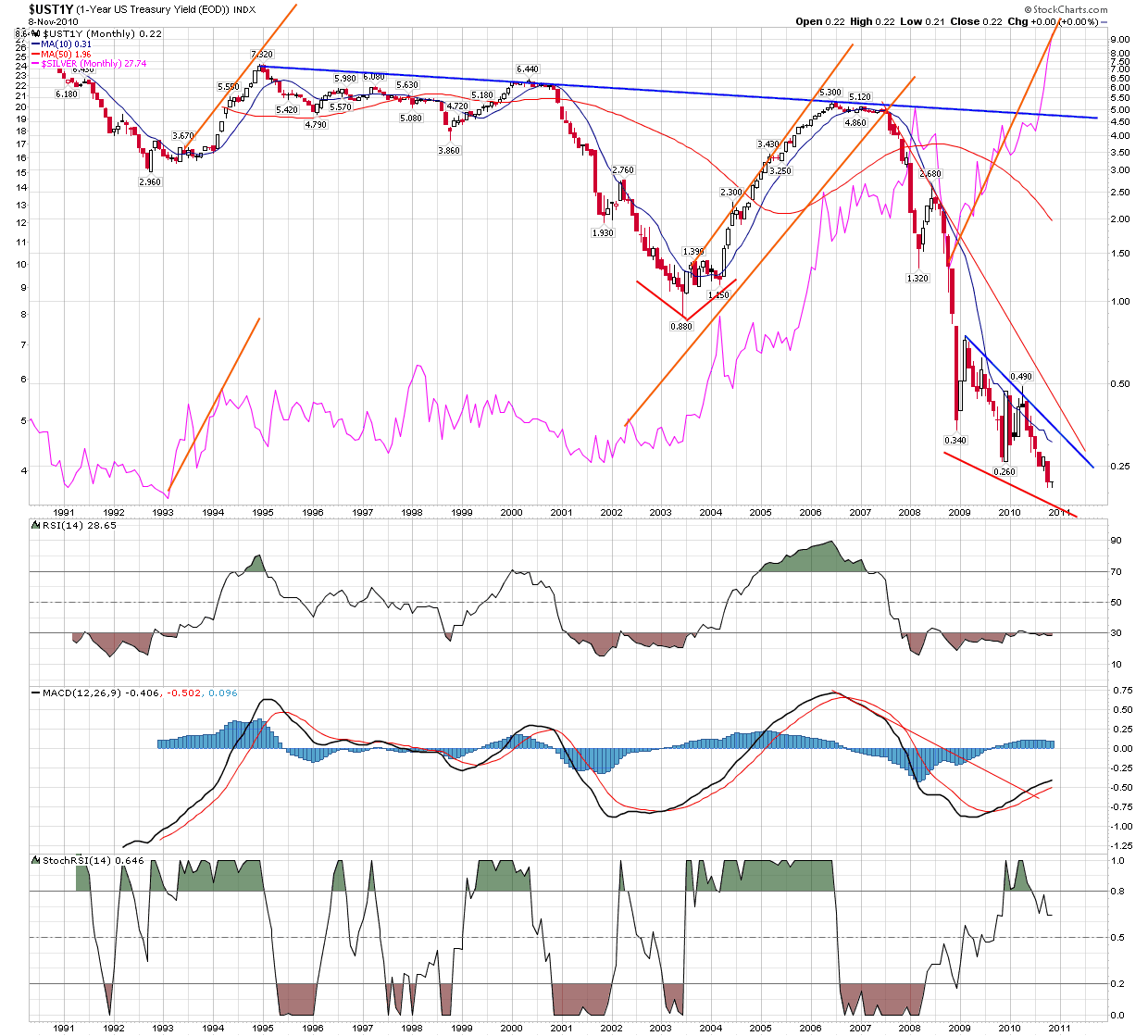Click the 0.260 low price label
1148x1036 pixels.
(1004, 472)
